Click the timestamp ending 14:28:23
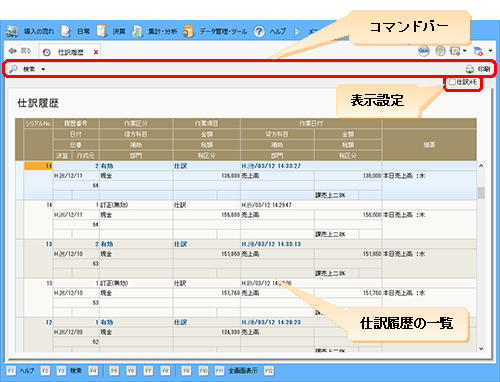The height and width of the screenshot is (382, 500). click(271, 322)
